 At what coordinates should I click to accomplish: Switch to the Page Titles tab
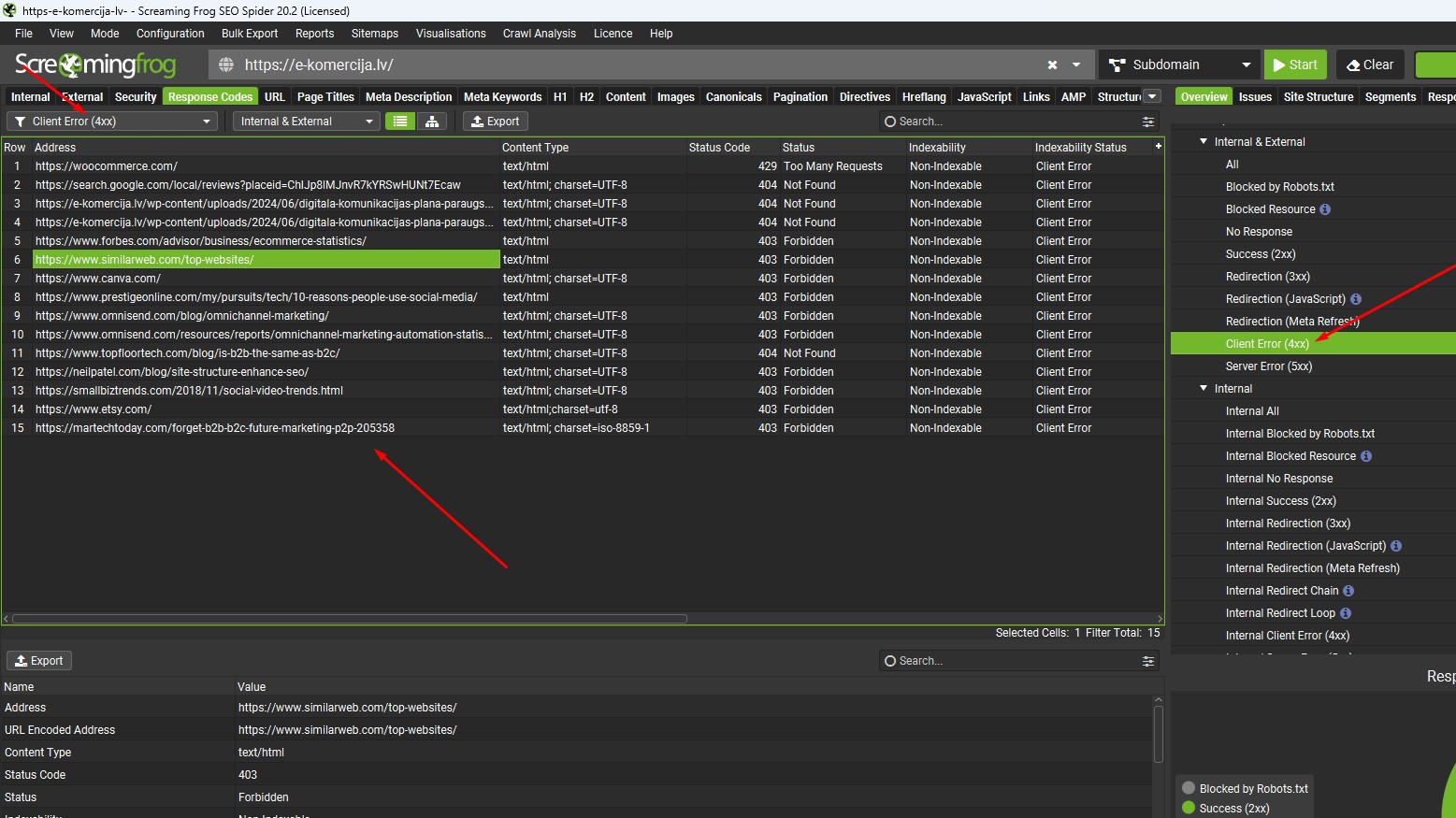(x=325, y=97)
